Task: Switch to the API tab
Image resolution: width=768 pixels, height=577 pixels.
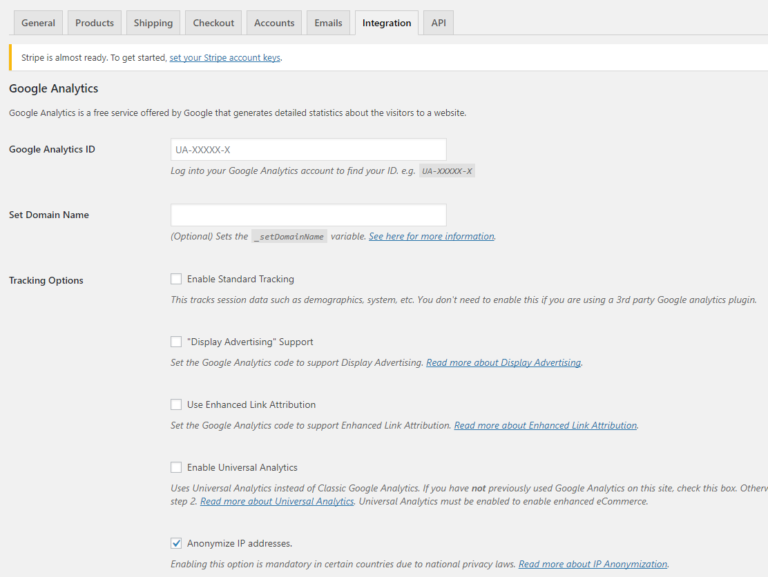Action: point(438,23)
